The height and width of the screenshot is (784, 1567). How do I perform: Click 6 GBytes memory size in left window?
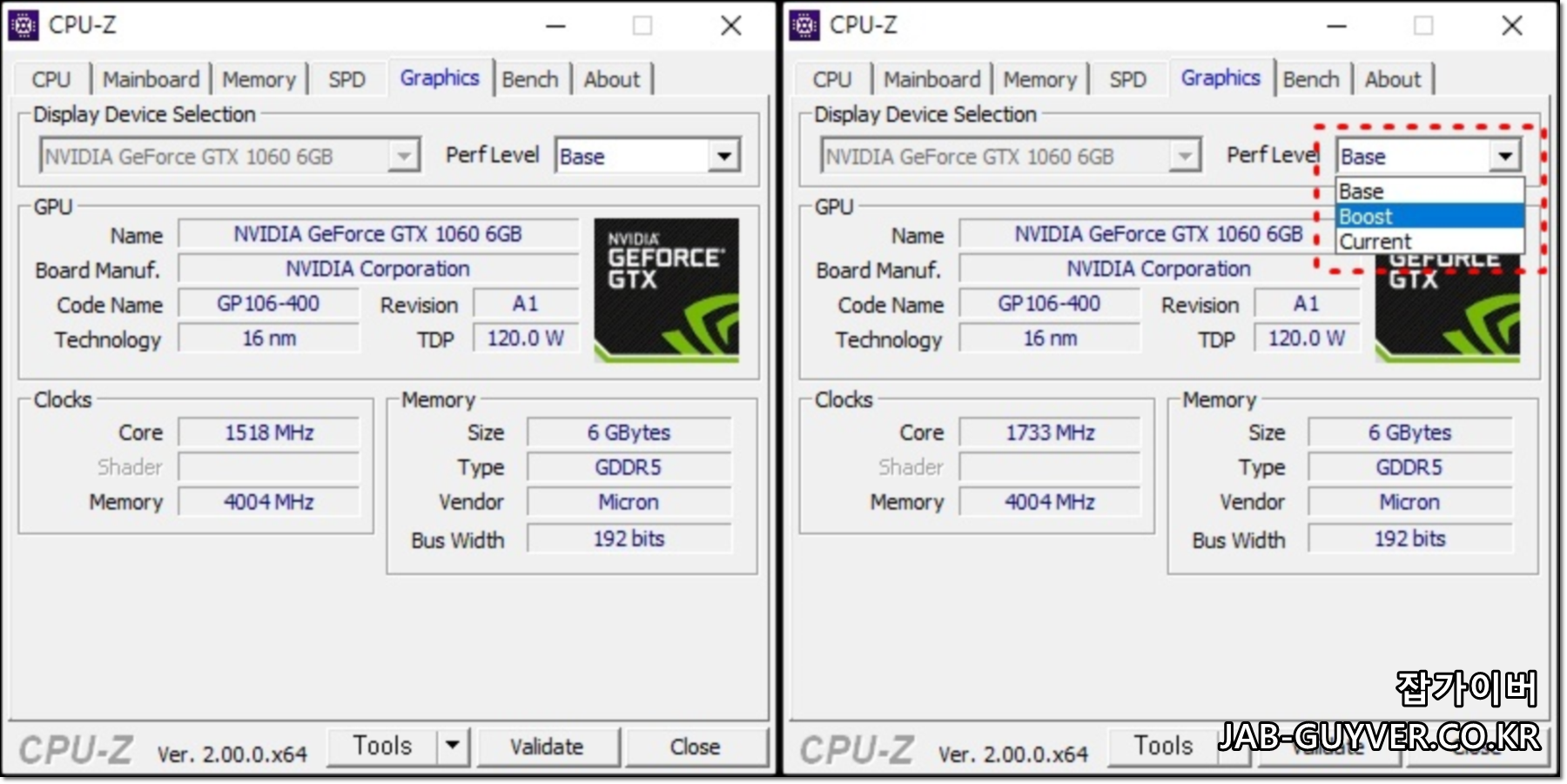tap(629, 432)
